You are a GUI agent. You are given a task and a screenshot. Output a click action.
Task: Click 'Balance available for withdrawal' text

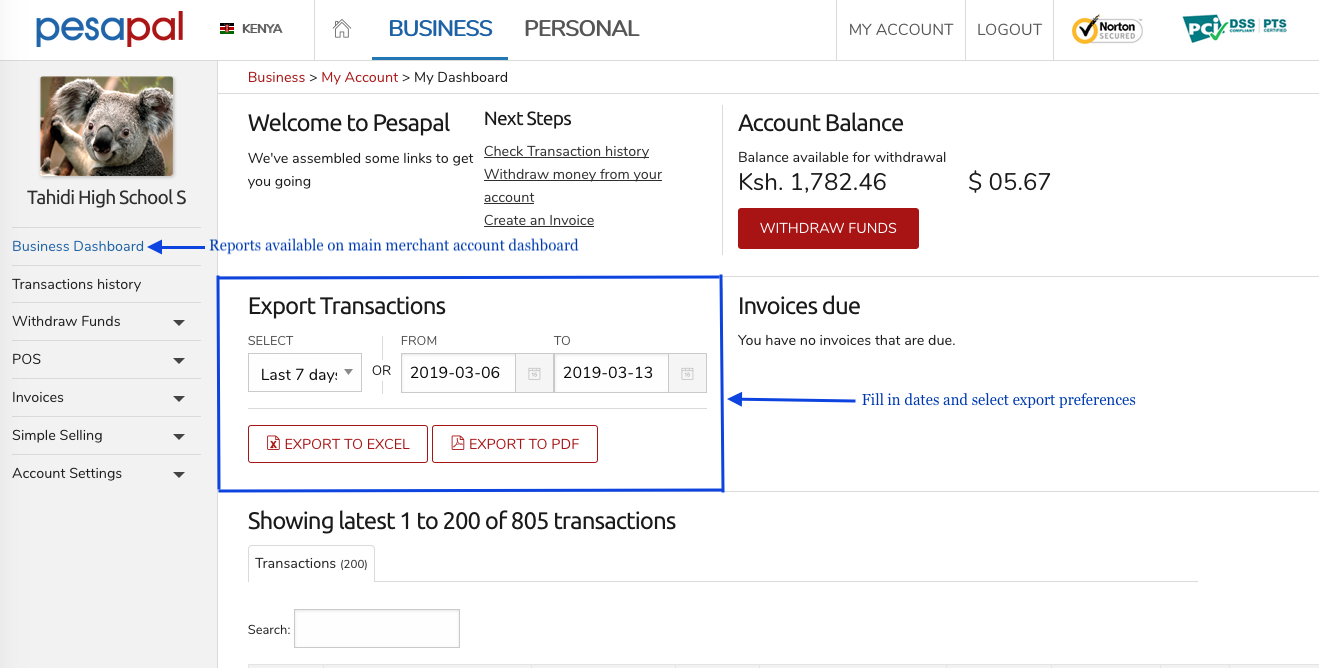click(842, 157)
